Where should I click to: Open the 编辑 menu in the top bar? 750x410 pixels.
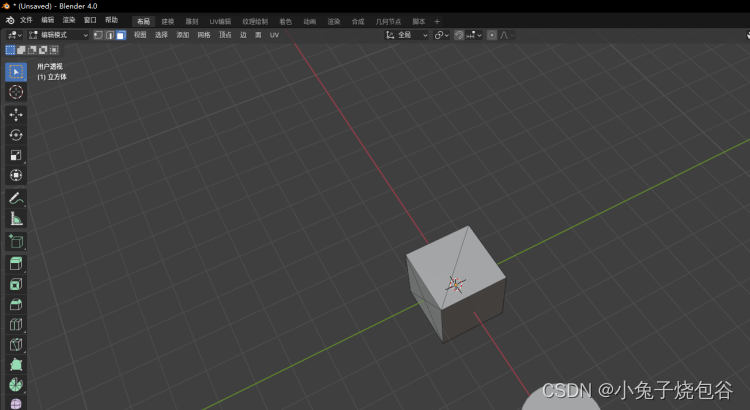(48, 20)
